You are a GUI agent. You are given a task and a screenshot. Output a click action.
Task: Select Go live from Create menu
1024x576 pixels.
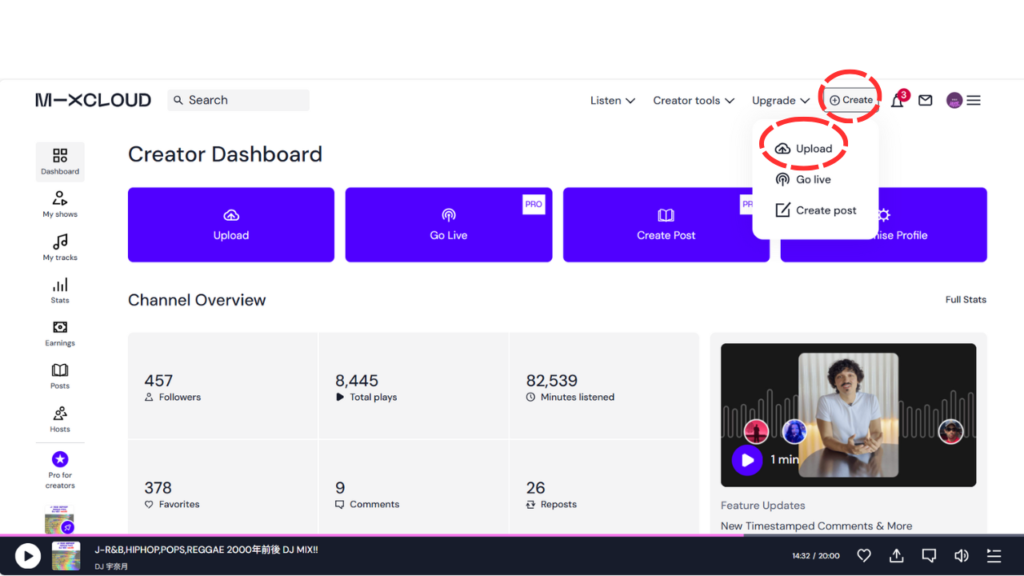pos(812,180)
